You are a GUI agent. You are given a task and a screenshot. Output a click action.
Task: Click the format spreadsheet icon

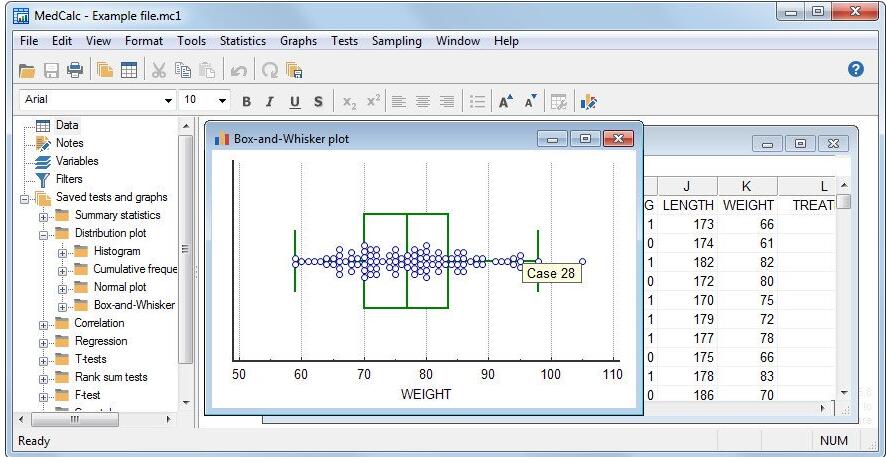(559, 102)
